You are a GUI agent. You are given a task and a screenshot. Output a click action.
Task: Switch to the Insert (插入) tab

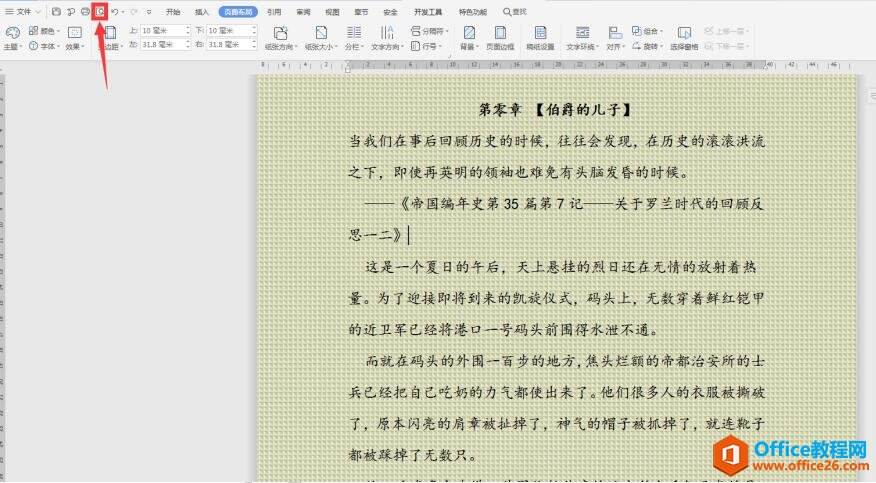coord(202,12)
